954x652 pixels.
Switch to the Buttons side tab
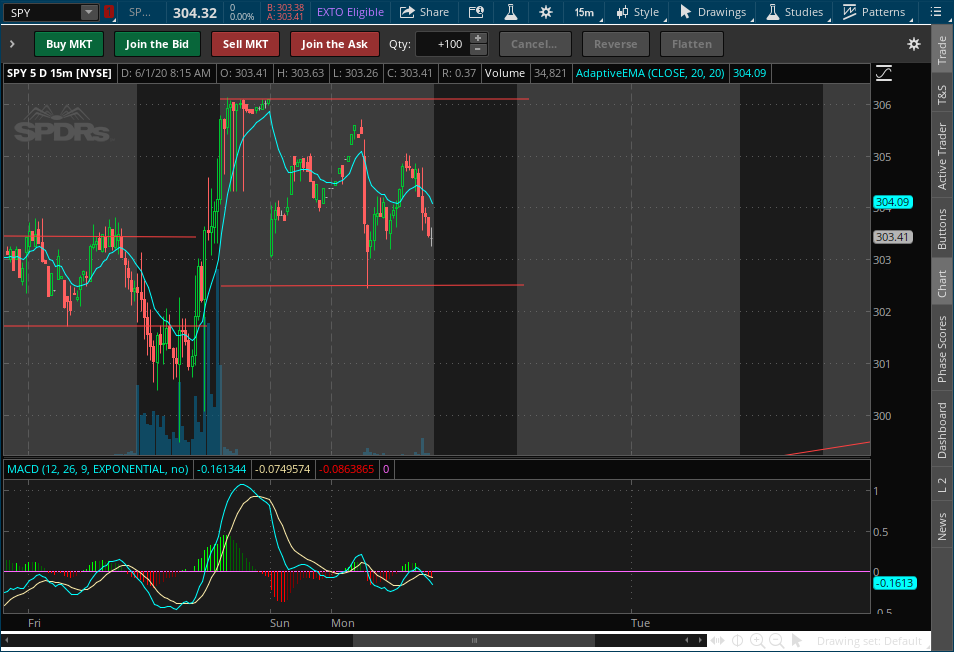[942, 229]
